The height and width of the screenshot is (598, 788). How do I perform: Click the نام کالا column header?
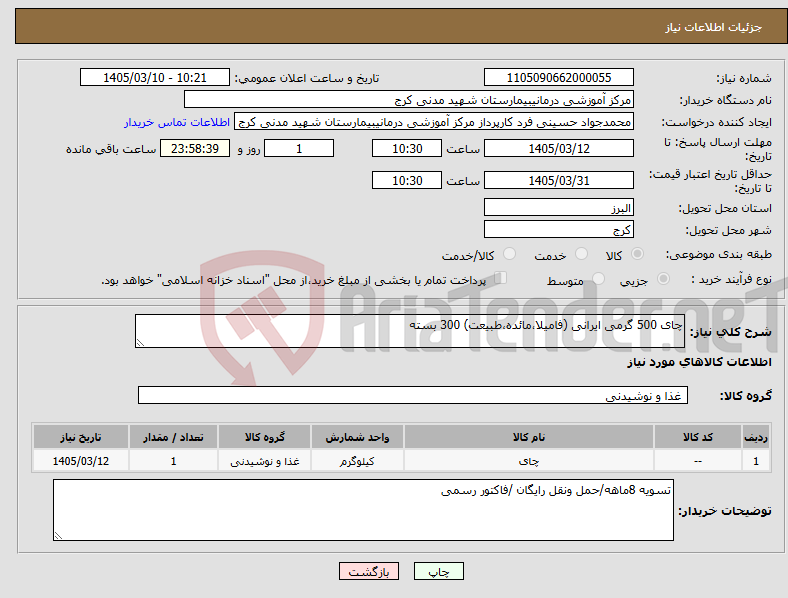coord(529,437)
